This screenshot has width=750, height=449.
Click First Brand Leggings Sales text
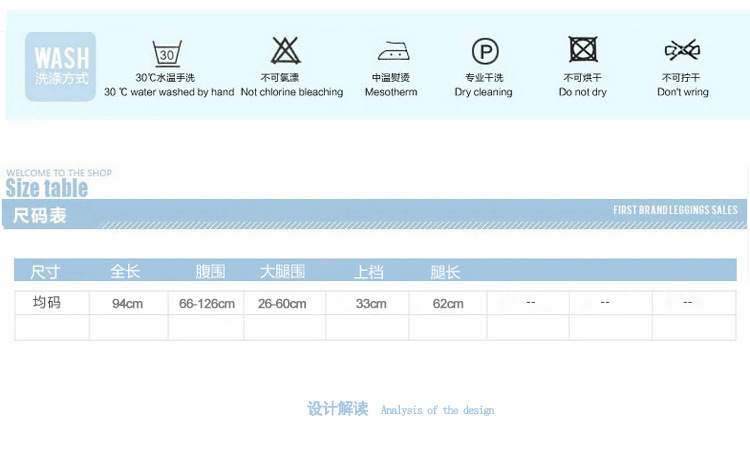(x=675, y=210)
